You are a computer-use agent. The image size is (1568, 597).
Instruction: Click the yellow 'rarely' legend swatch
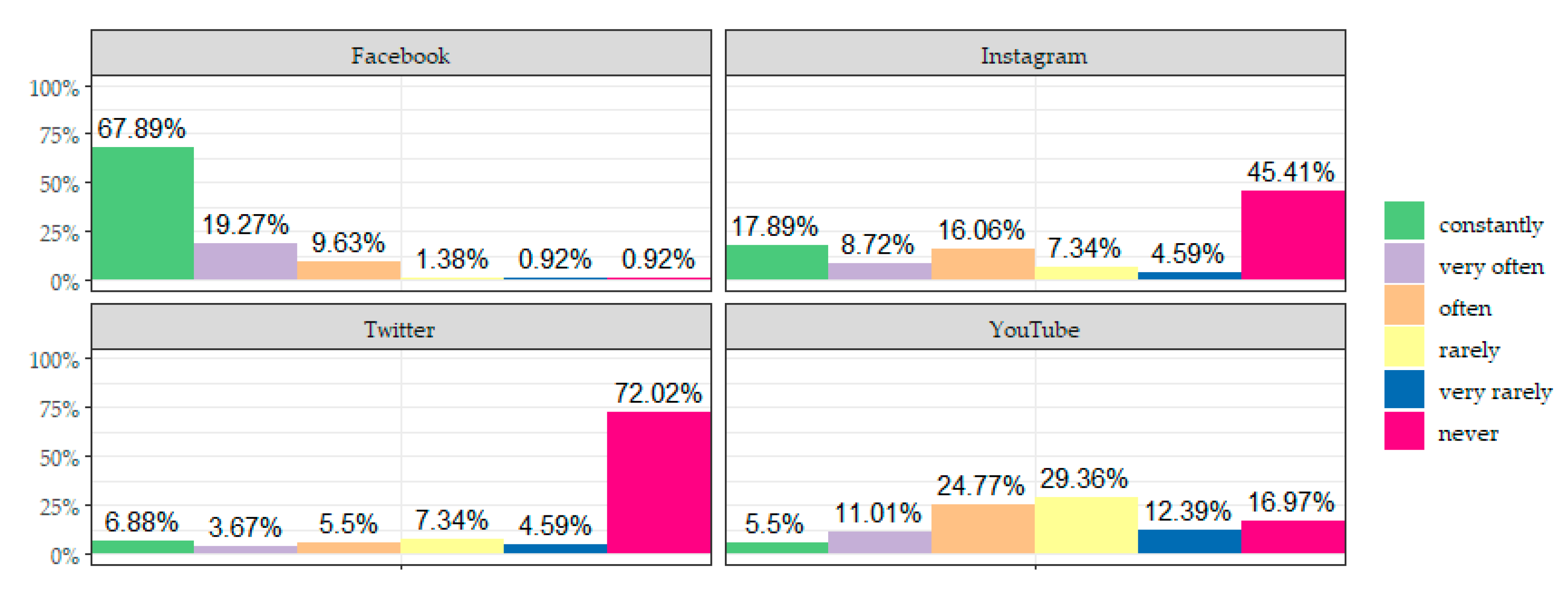click(1404, 347)
